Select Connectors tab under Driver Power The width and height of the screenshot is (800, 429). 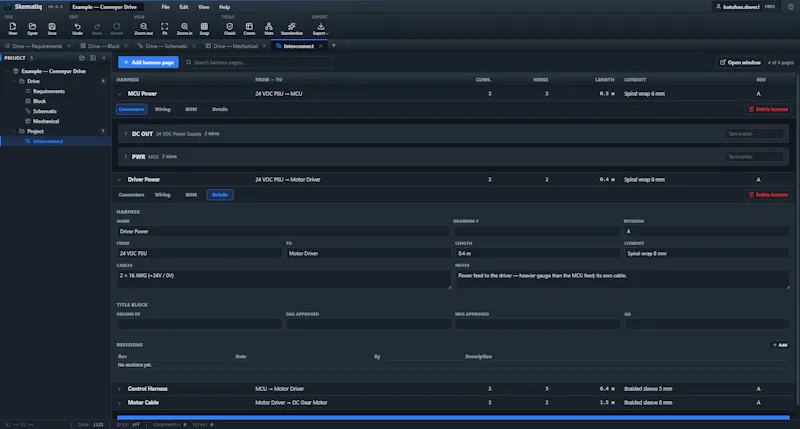click(x=131, y=195)
